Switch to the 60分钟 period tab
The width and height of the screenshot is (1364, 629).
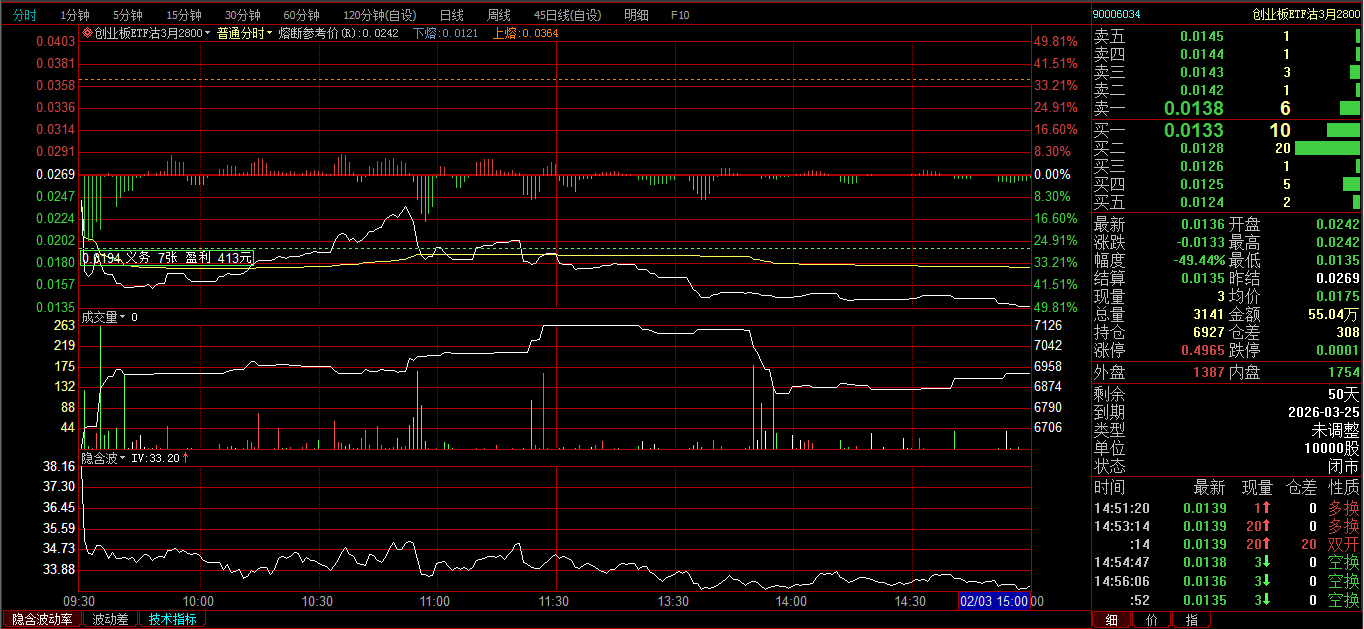301,15
